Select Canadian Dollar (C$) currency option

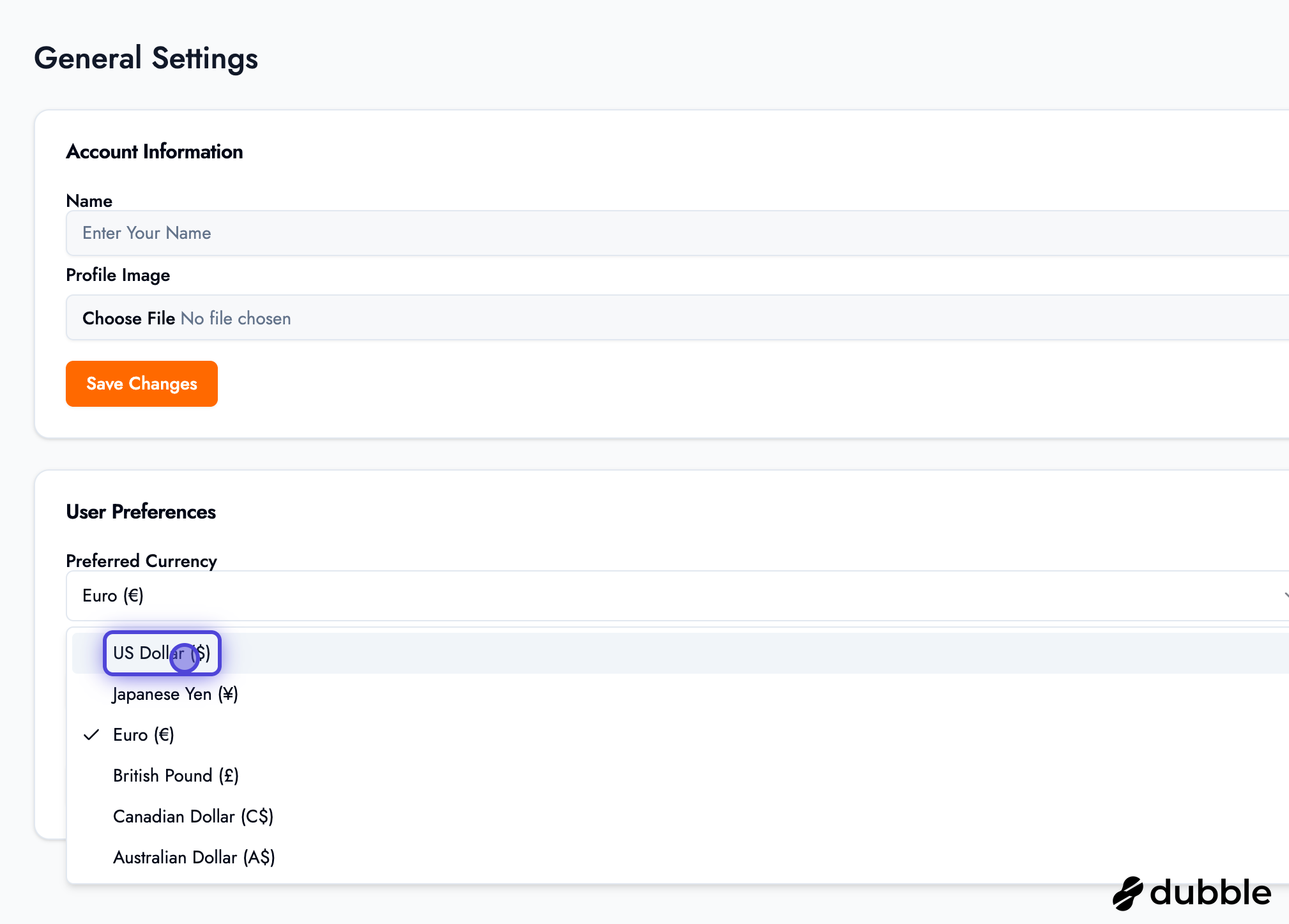click(x=193, y=816)
